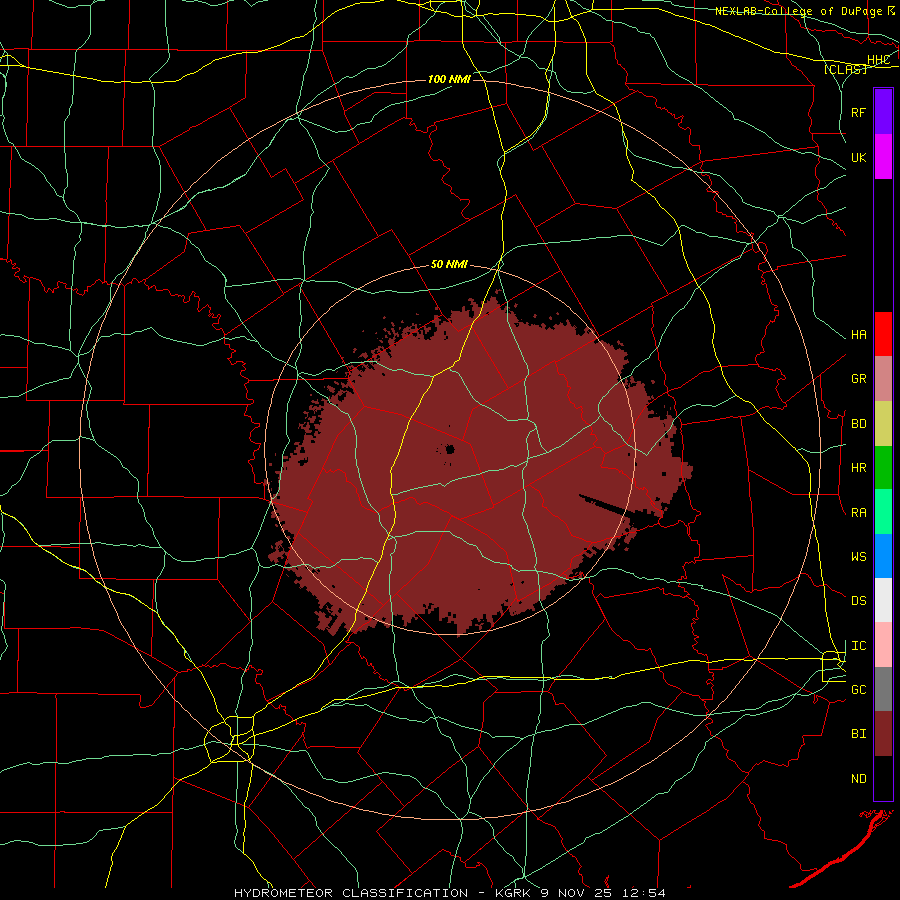Select the IC pink legend swatch

883,645
